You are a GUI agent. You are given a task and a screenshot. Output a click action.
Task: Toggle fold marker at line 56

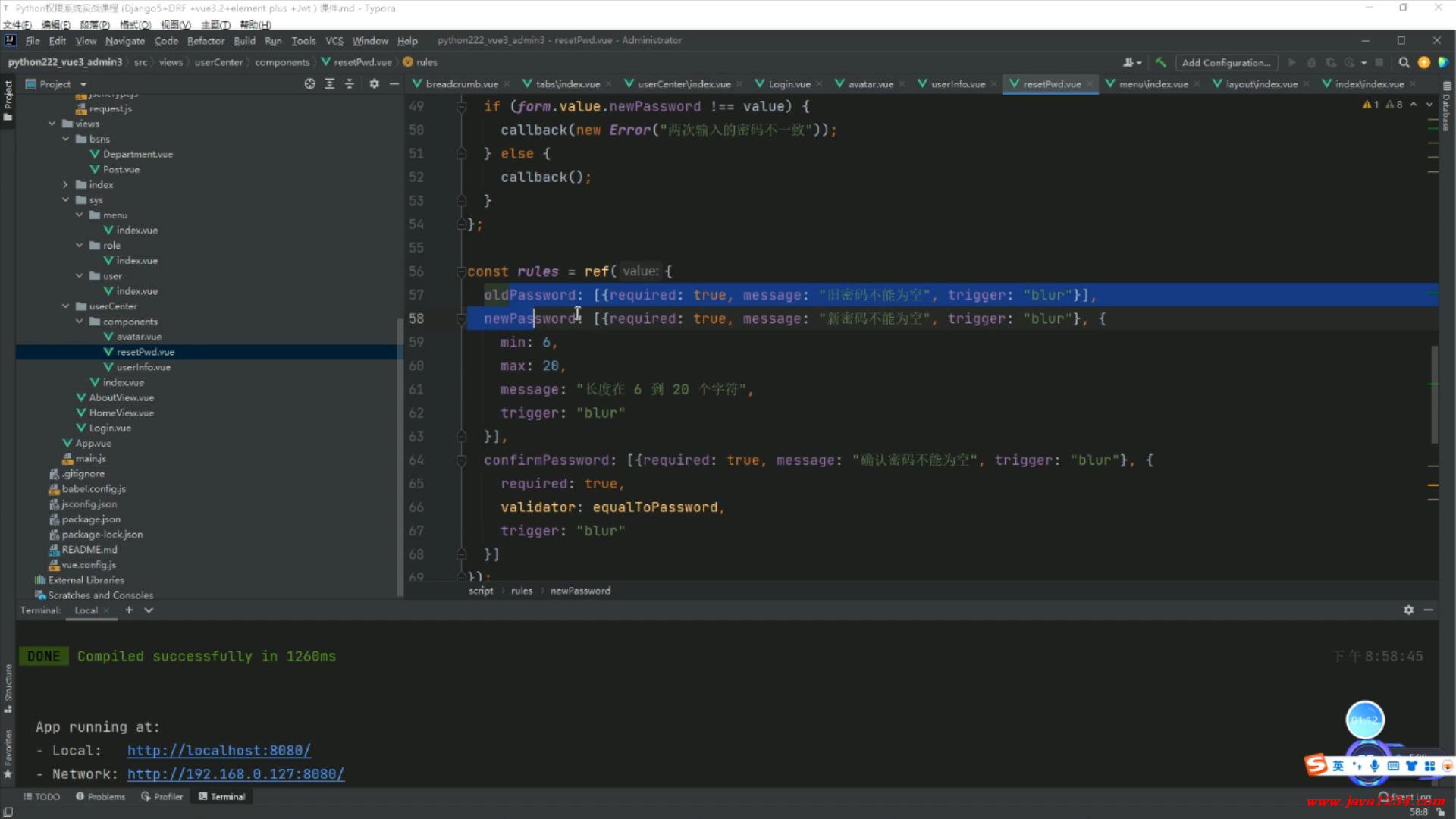[461, 271]
